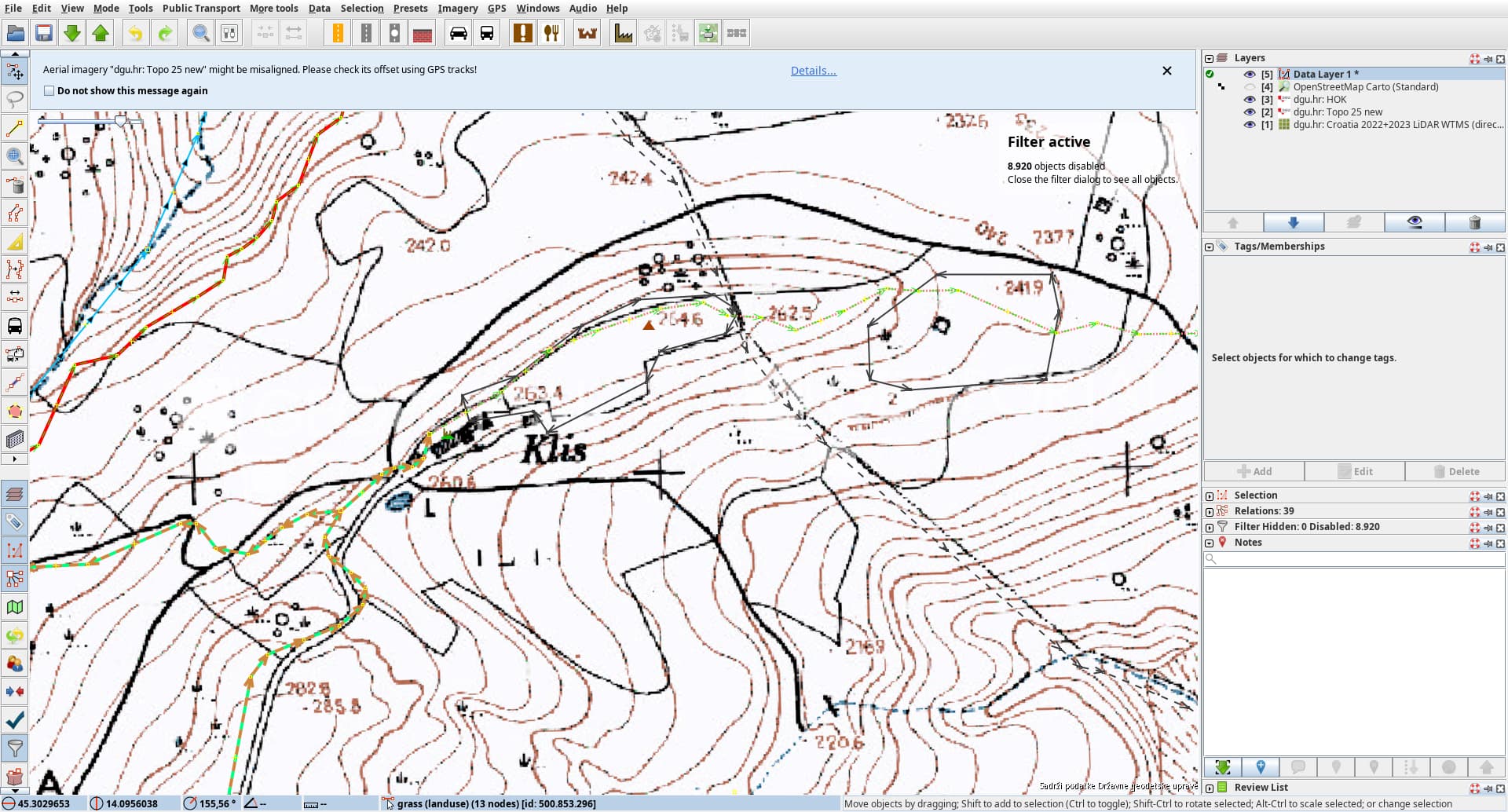1508x812 pixels.
Task: Activate the yellow triangle angle tool
Action: (x=15, y=241)
